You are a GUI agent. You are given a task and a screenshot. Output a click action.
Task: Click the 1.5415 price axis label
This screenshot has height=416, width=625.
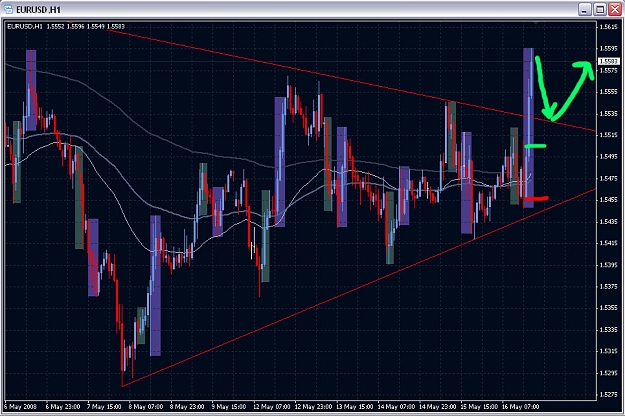[609, 243]
